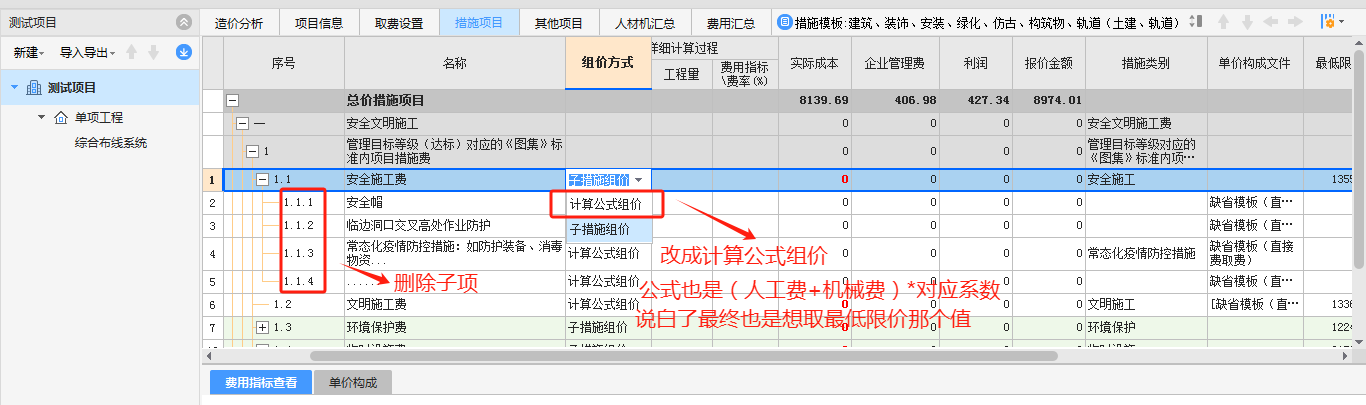Open the column settings gear icon

[x=1329, y=22]
